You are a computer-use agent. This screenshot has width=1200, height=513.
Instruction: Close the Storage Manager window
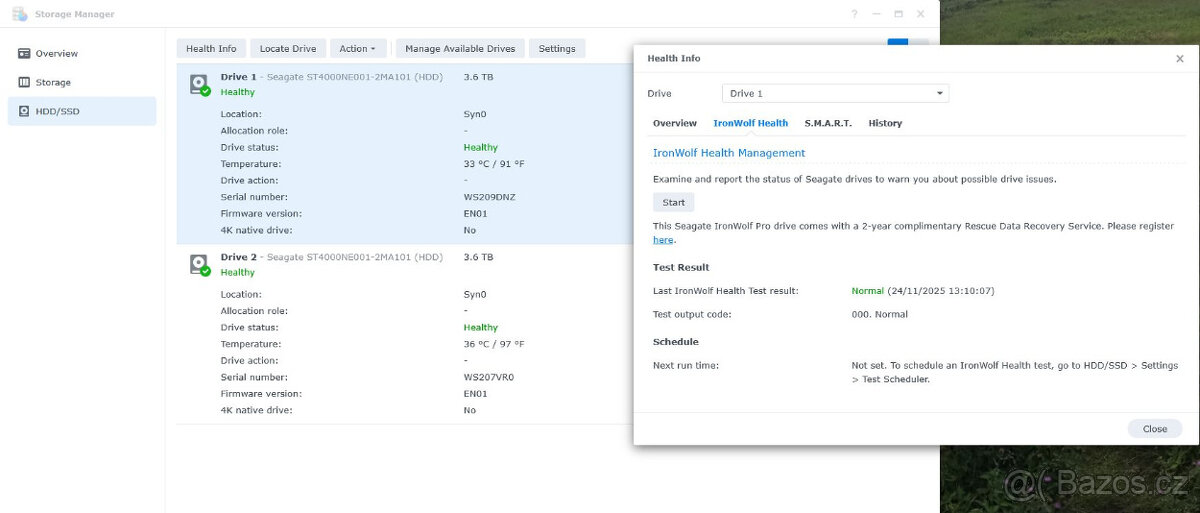[x=921, y=14]
